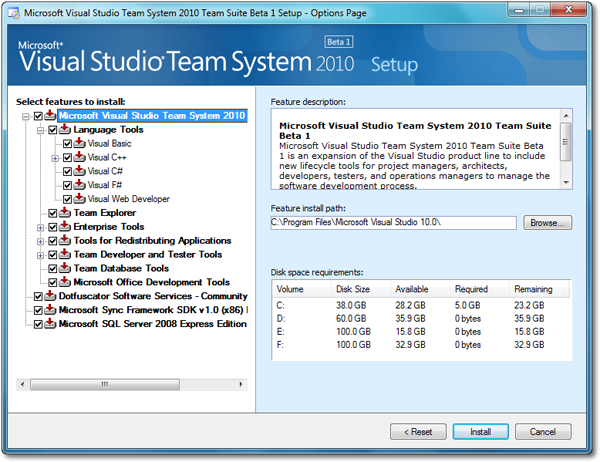The image size is (600, 462).
Task: Click the feature description scrollbar thumb
Action: click(566, 142)
